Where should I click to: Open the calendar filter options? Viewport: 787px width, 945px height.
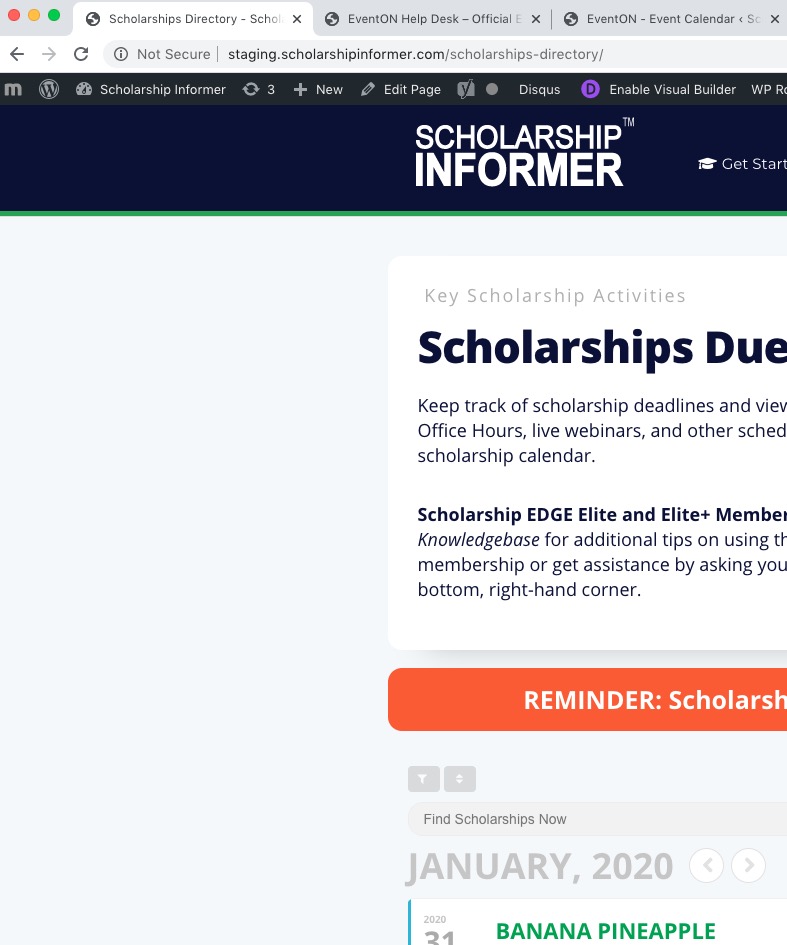(423, 779)
